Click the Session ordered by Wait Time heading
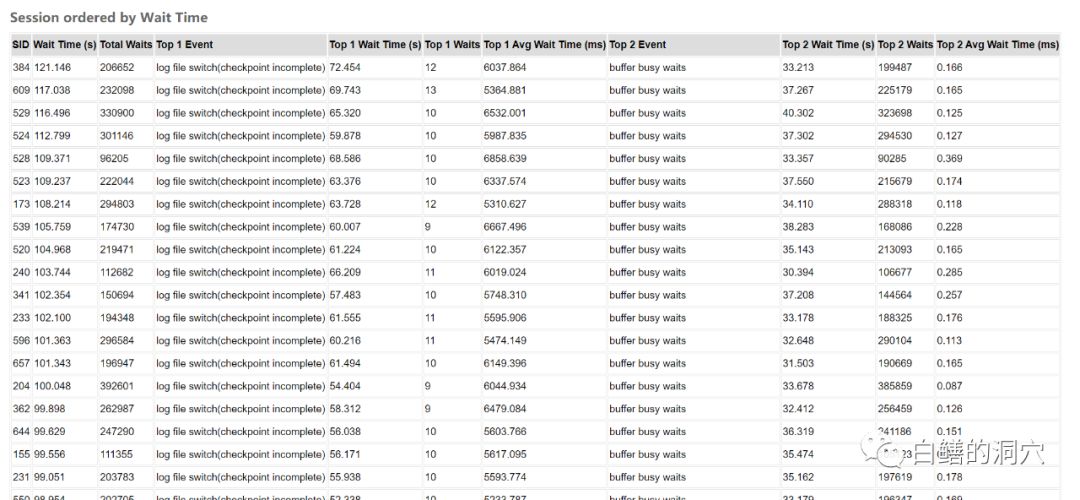Image resolution: width=1080 pixels, height=500 pixels. 109,18
